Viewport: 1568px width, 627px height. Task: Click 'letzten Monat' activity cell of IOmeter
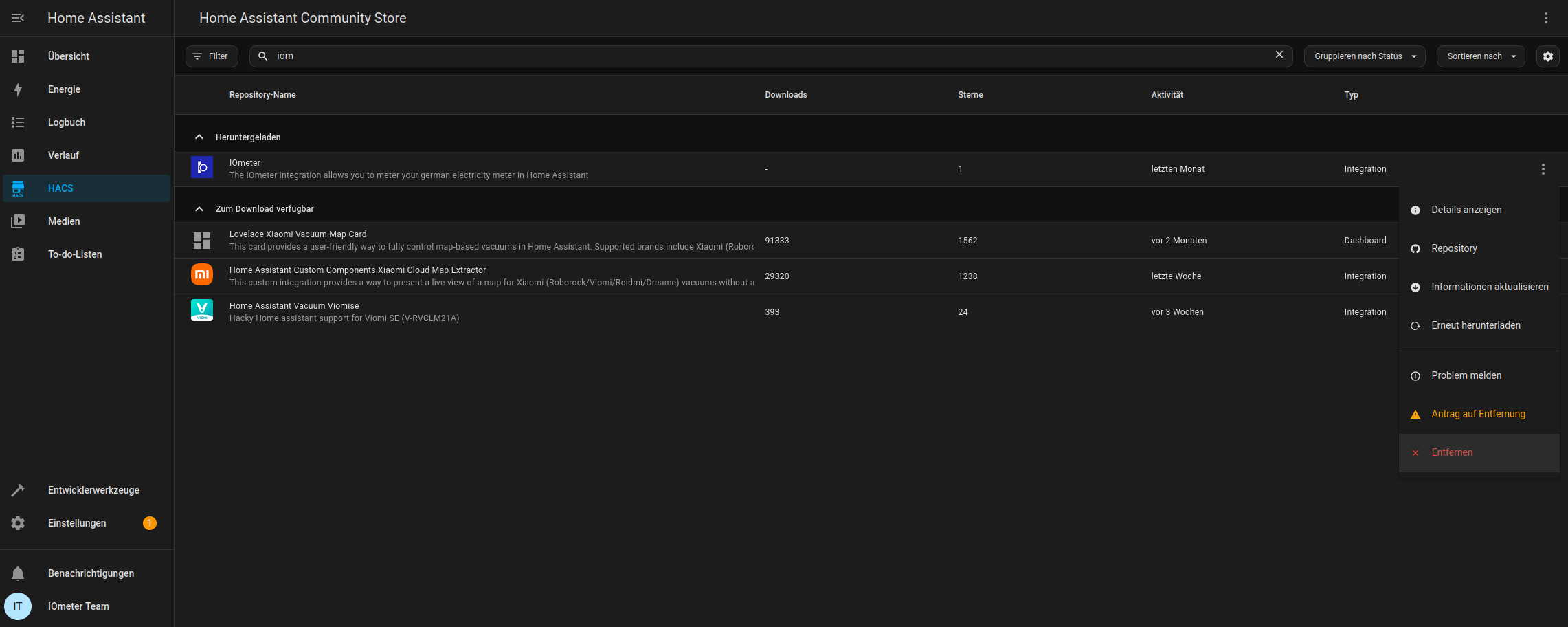[x=1178, y=169]
